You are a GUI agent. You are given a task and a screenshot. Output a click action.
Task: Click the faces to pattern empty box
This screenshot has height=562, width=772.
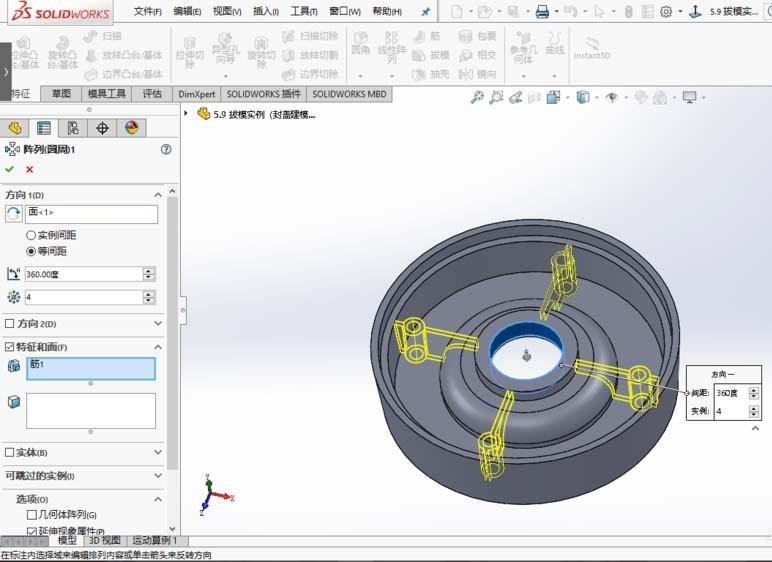[x=91, y=410]
